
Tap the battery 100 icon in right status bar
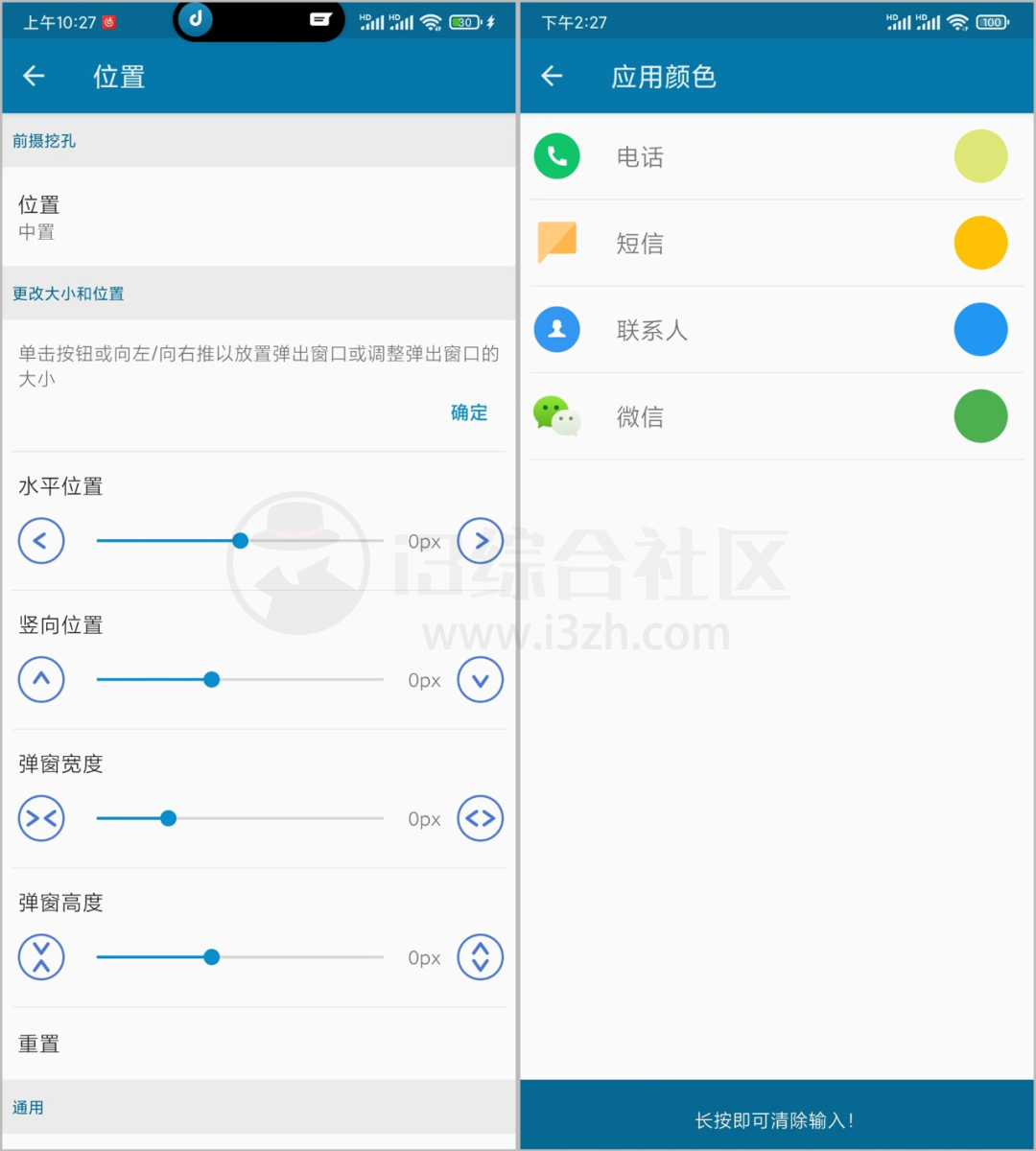(992, 22)
